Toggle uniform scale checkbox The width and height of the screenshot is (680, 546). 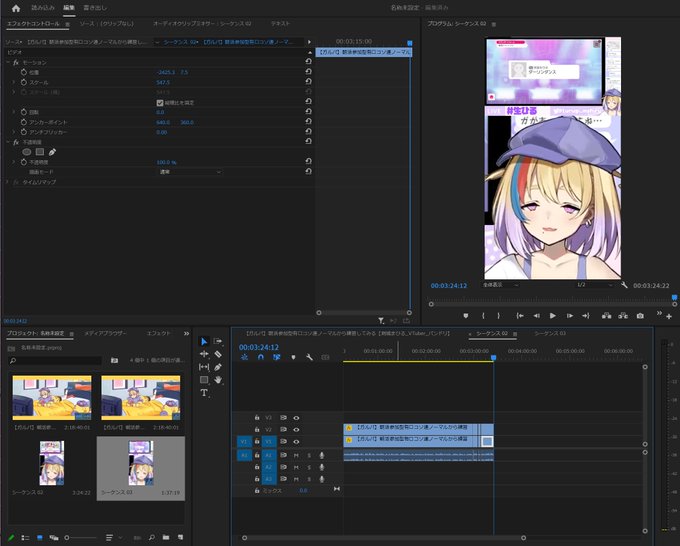pos(160,103)
